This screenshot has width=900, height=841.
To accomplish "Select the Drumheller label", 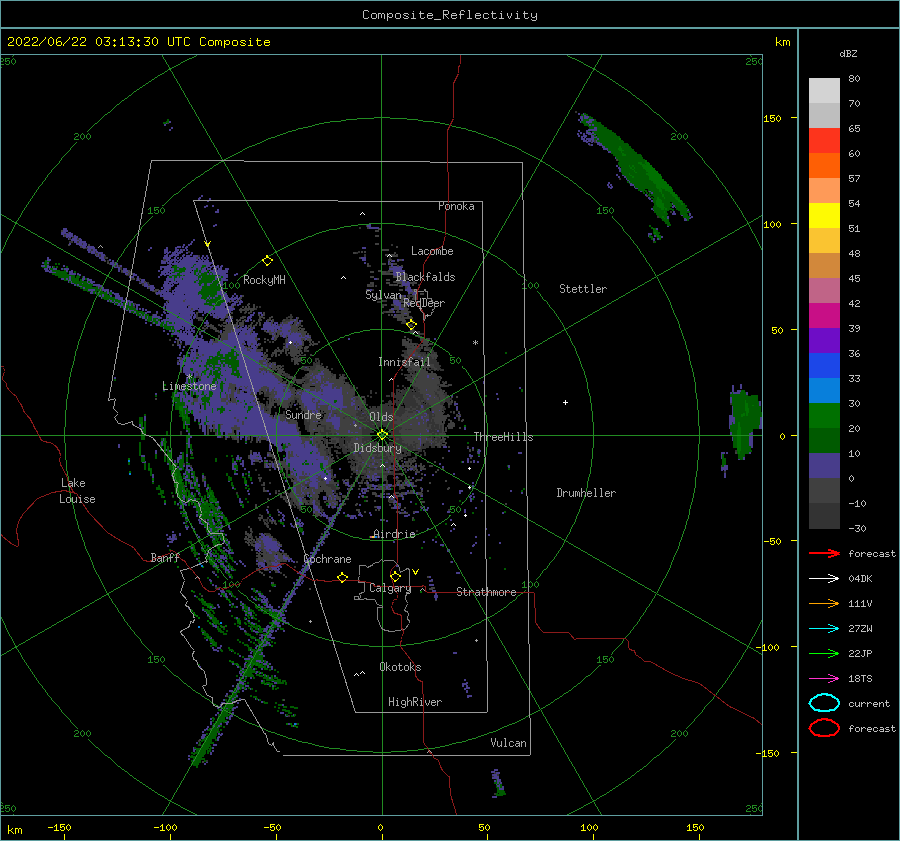I will 586,493.
